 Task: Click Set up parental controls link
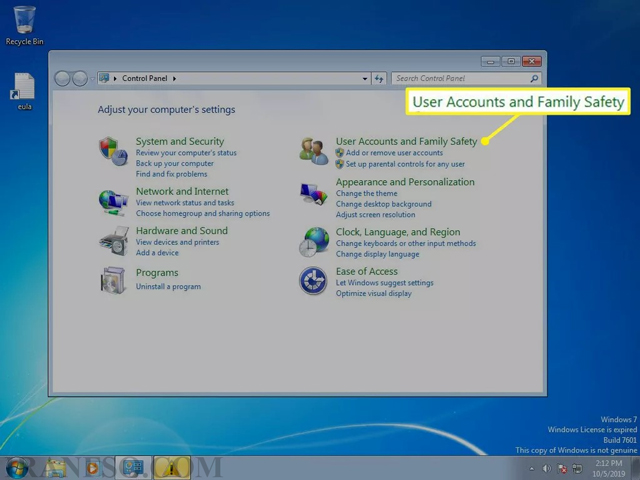[x=405, y=164]
